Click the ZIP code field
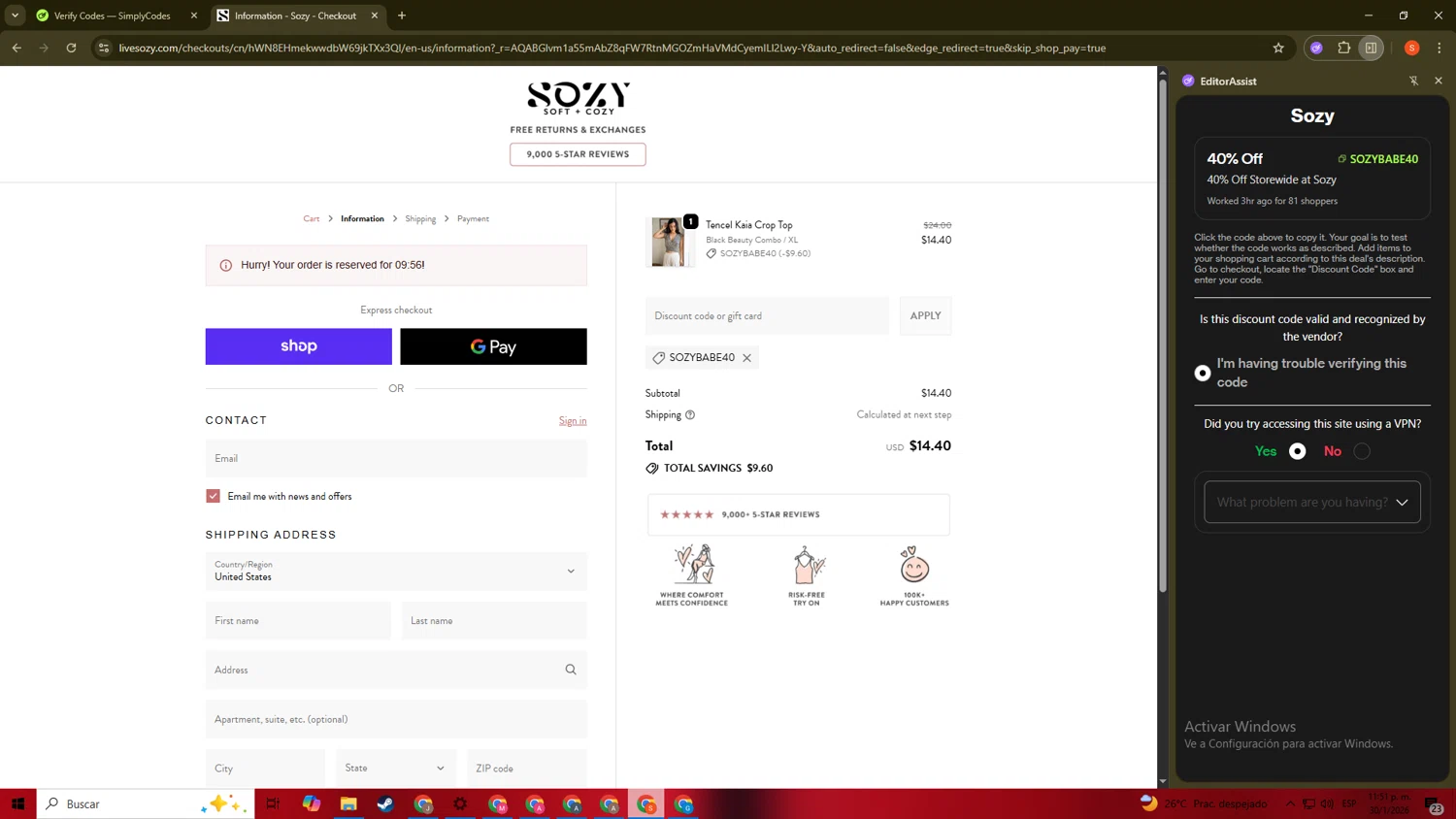 (527, 768)
